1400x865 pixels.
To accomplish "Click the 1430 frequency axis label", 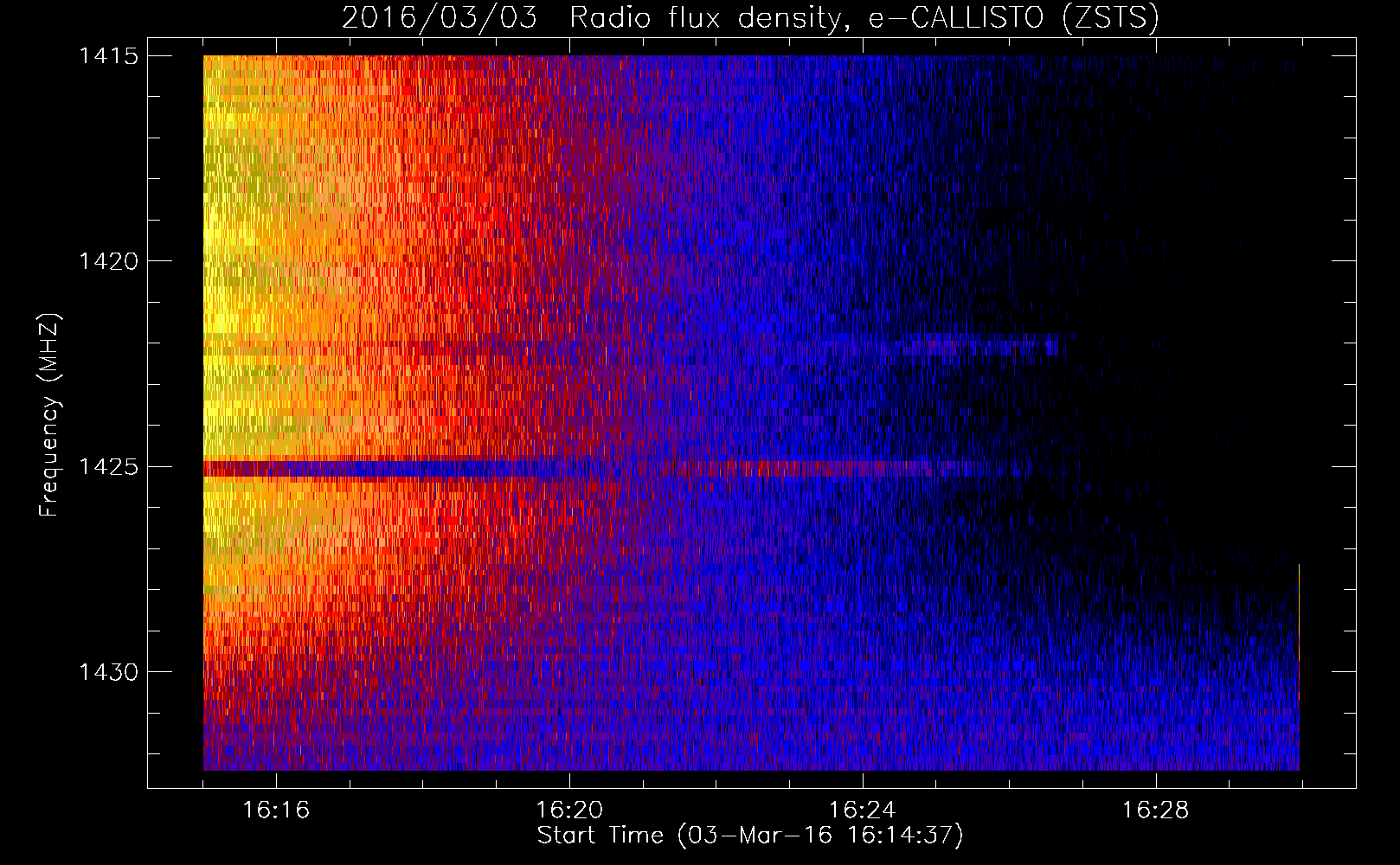I will coord(108,672).
